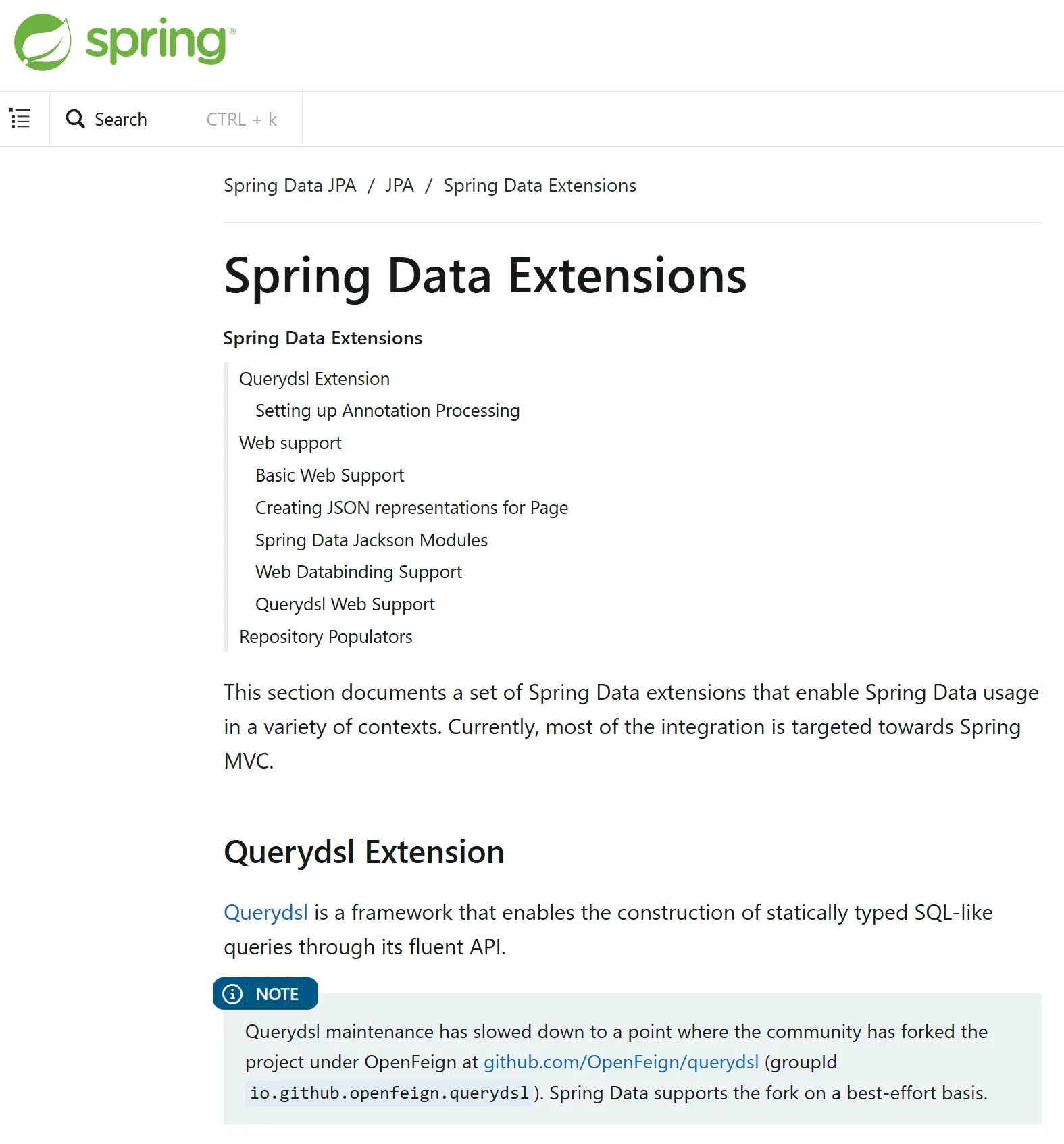Viewport: 1064px width, 1144px height.
Task: Go to Basic Web Support section
Action: pos(330,475)
